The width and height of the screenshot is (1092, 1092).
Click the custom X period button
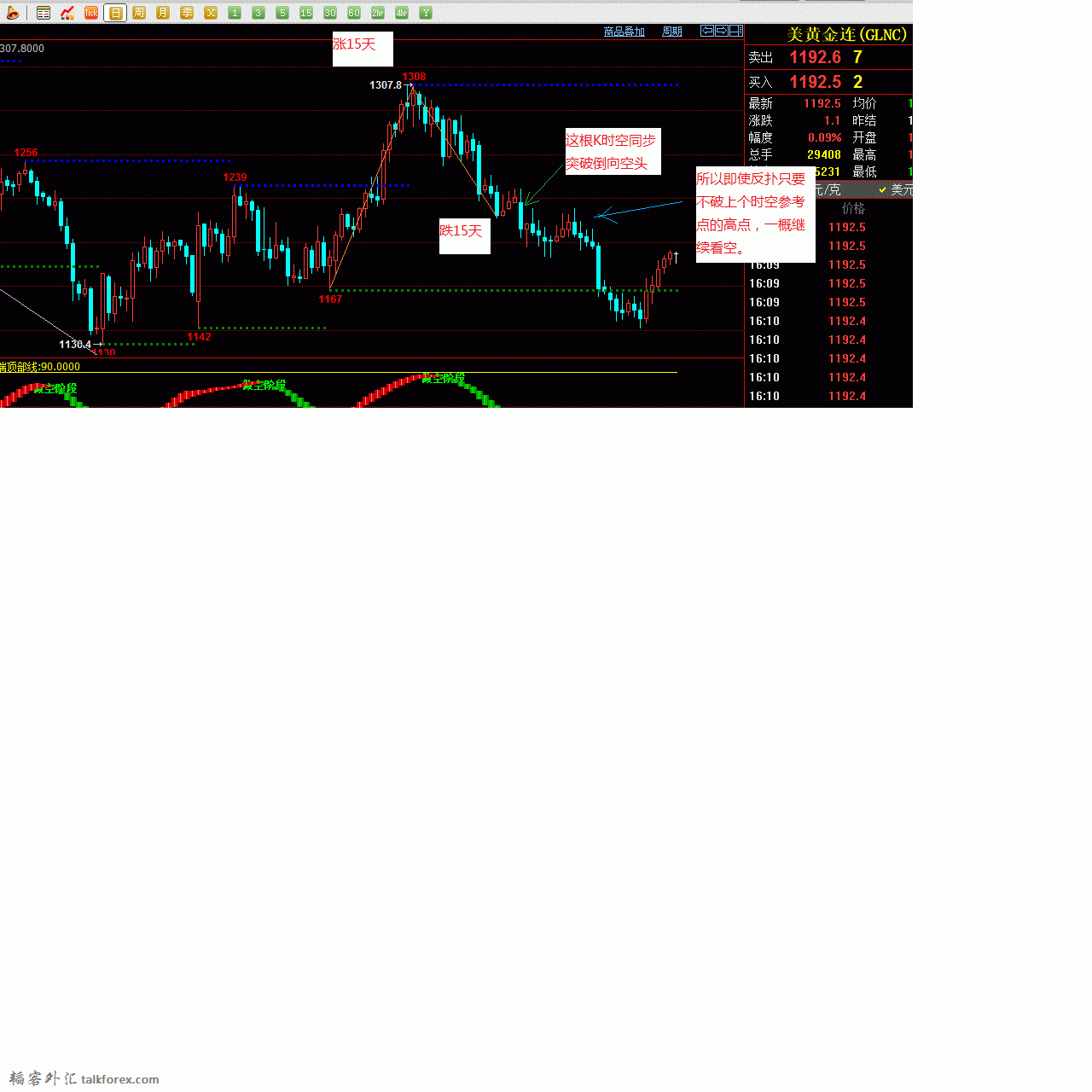coord(211,13)
